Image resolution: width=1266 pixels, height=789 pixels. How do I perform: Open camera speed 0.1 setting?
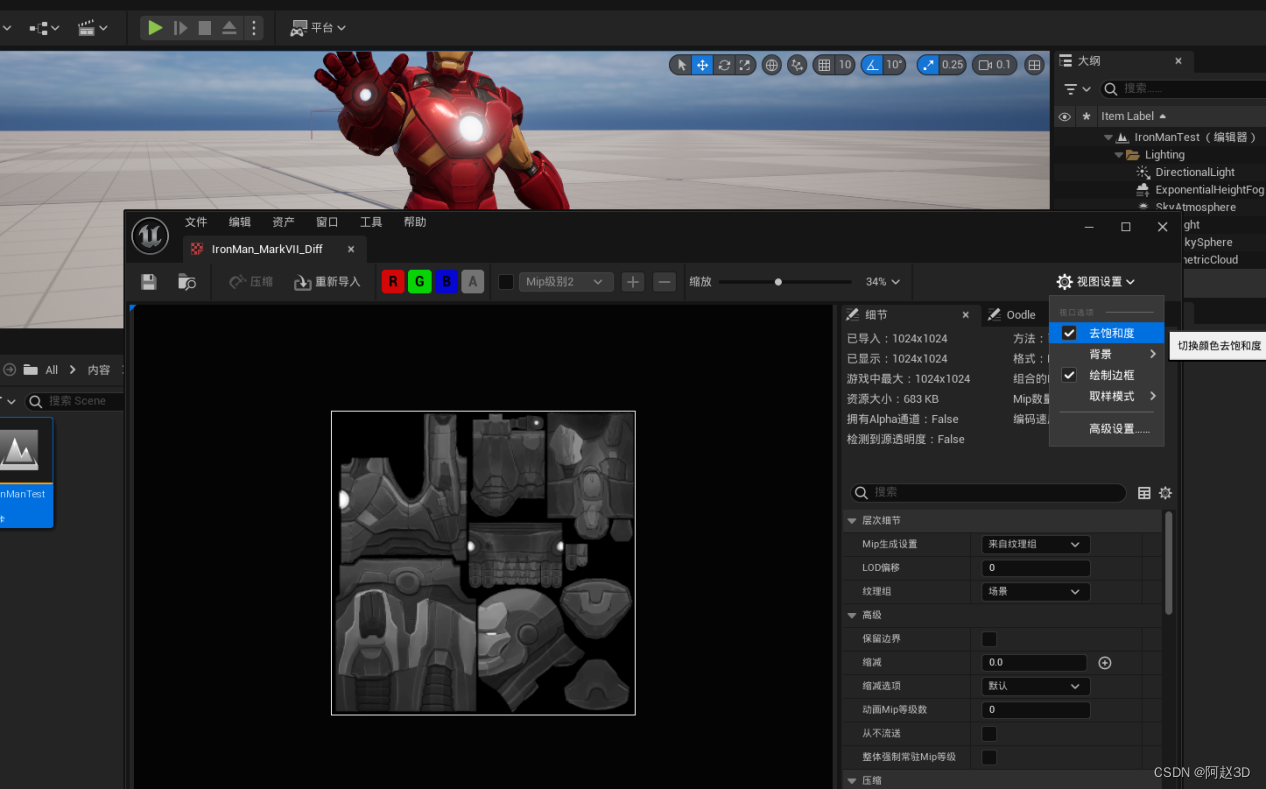995,65
